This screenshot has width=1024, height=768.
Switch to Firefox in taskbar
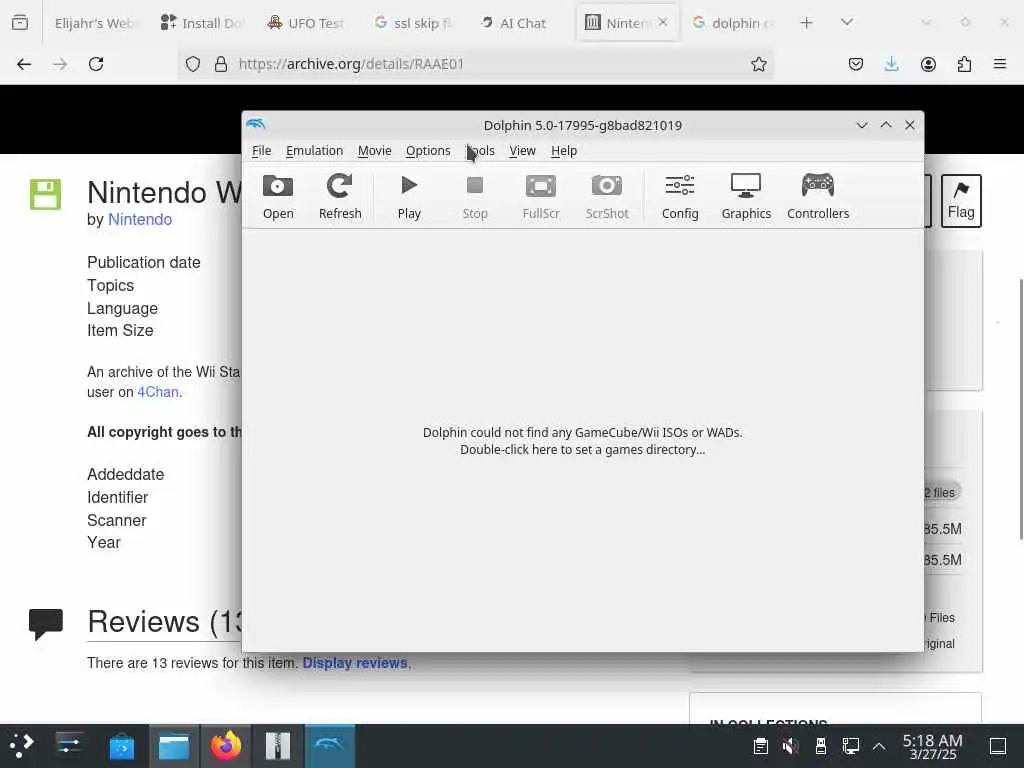226,746
